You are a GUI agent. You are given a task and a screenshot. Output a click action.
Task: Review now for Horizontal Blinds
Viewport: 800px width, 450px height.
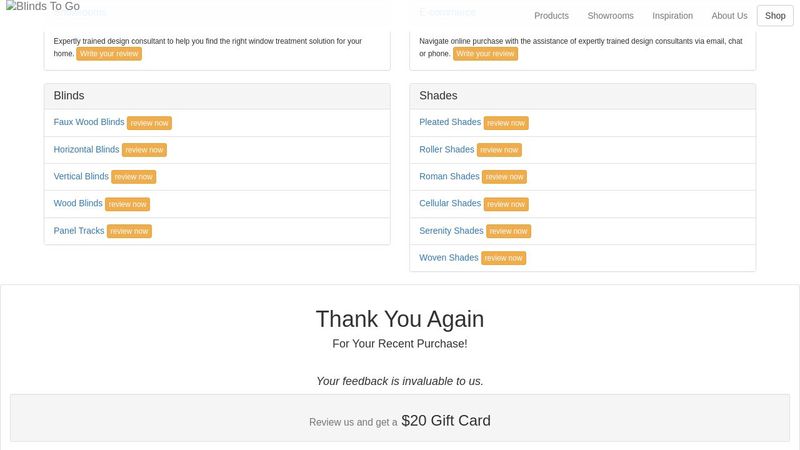(x=144, y=150)
